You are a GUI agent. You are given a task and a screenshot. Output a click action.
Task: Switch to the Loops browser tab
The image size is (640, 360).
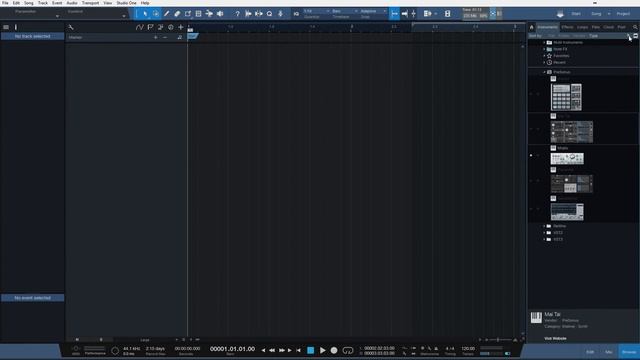[x=582, y=27]
